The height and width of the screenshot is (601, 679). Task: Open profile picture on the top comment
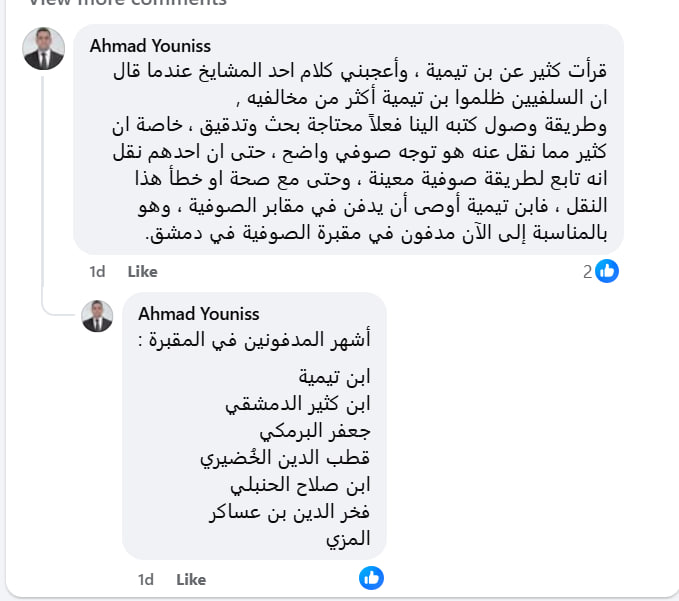point(44,49)
